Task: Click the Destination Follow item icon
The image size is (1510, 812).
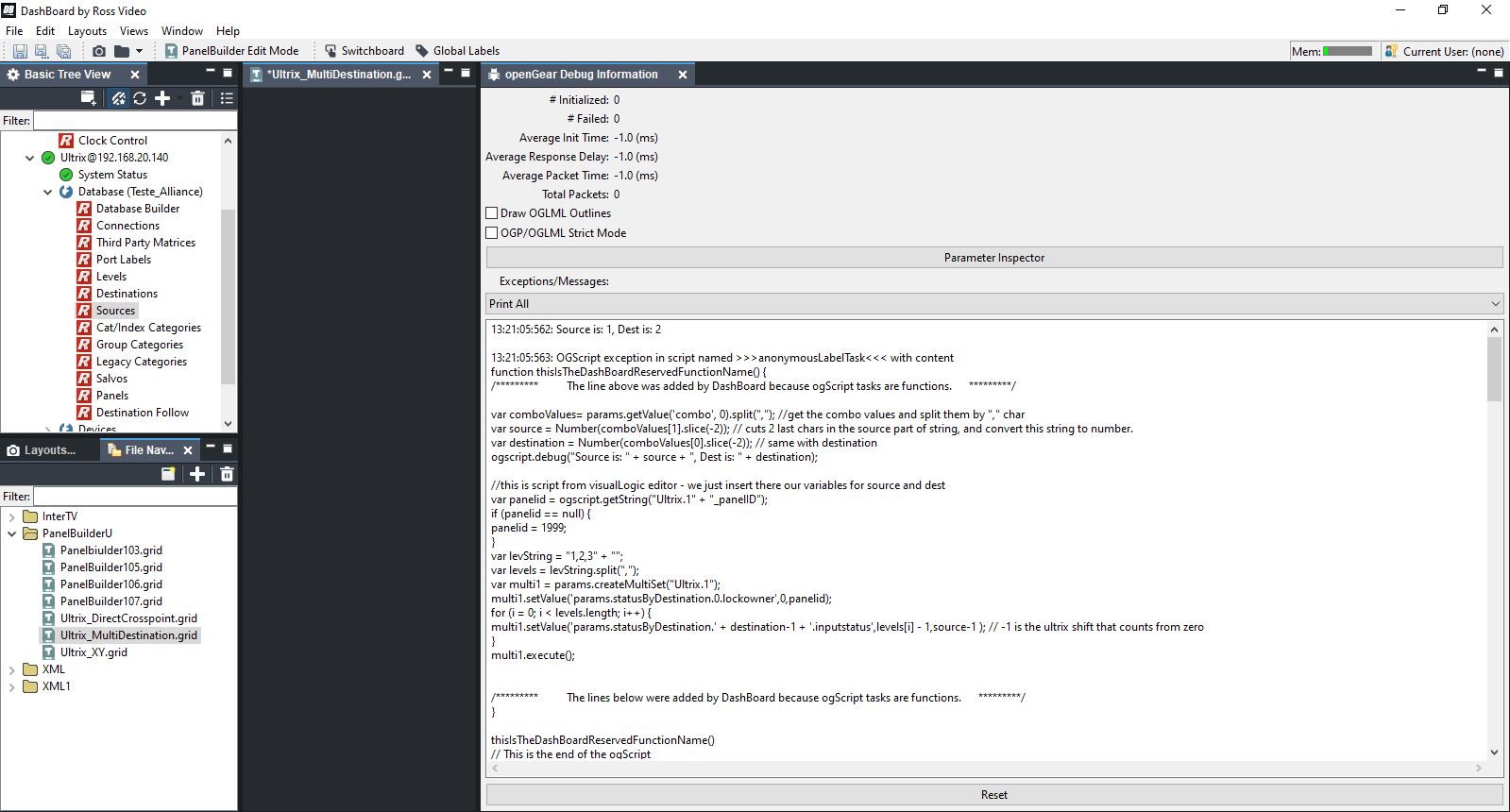Action: click(84, 413)
